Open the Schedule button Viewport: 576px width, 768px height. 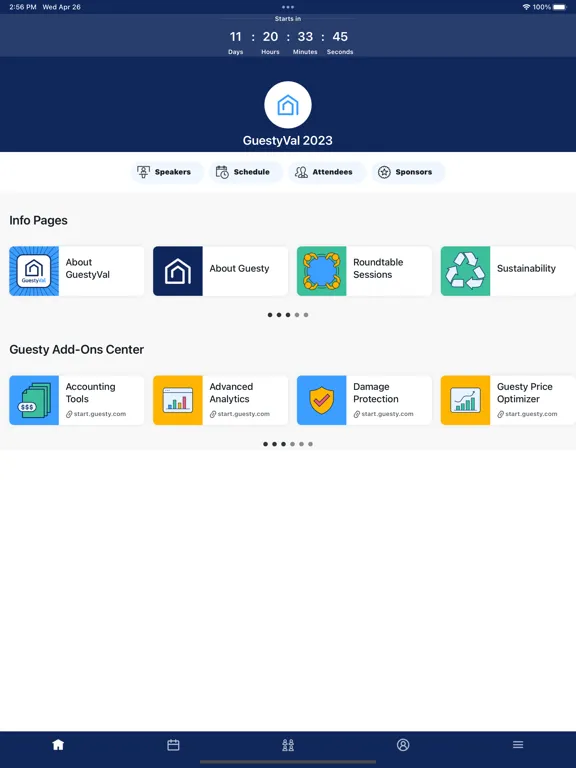(246, 172)
